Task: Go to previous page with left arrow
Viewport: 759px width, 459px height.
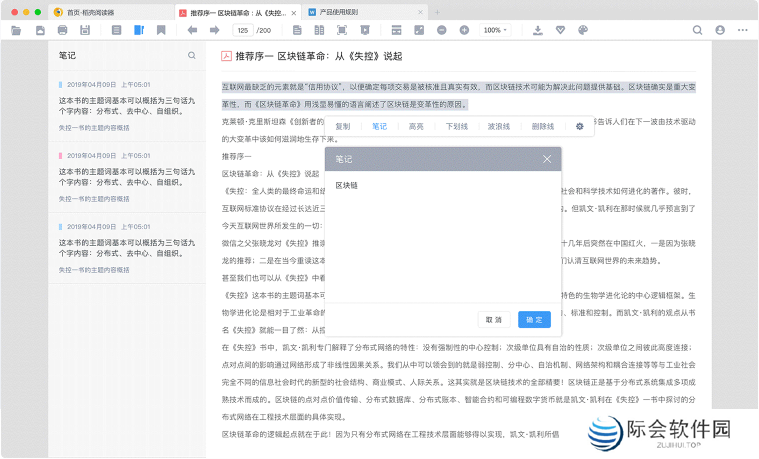Action: tap(192, 30)
